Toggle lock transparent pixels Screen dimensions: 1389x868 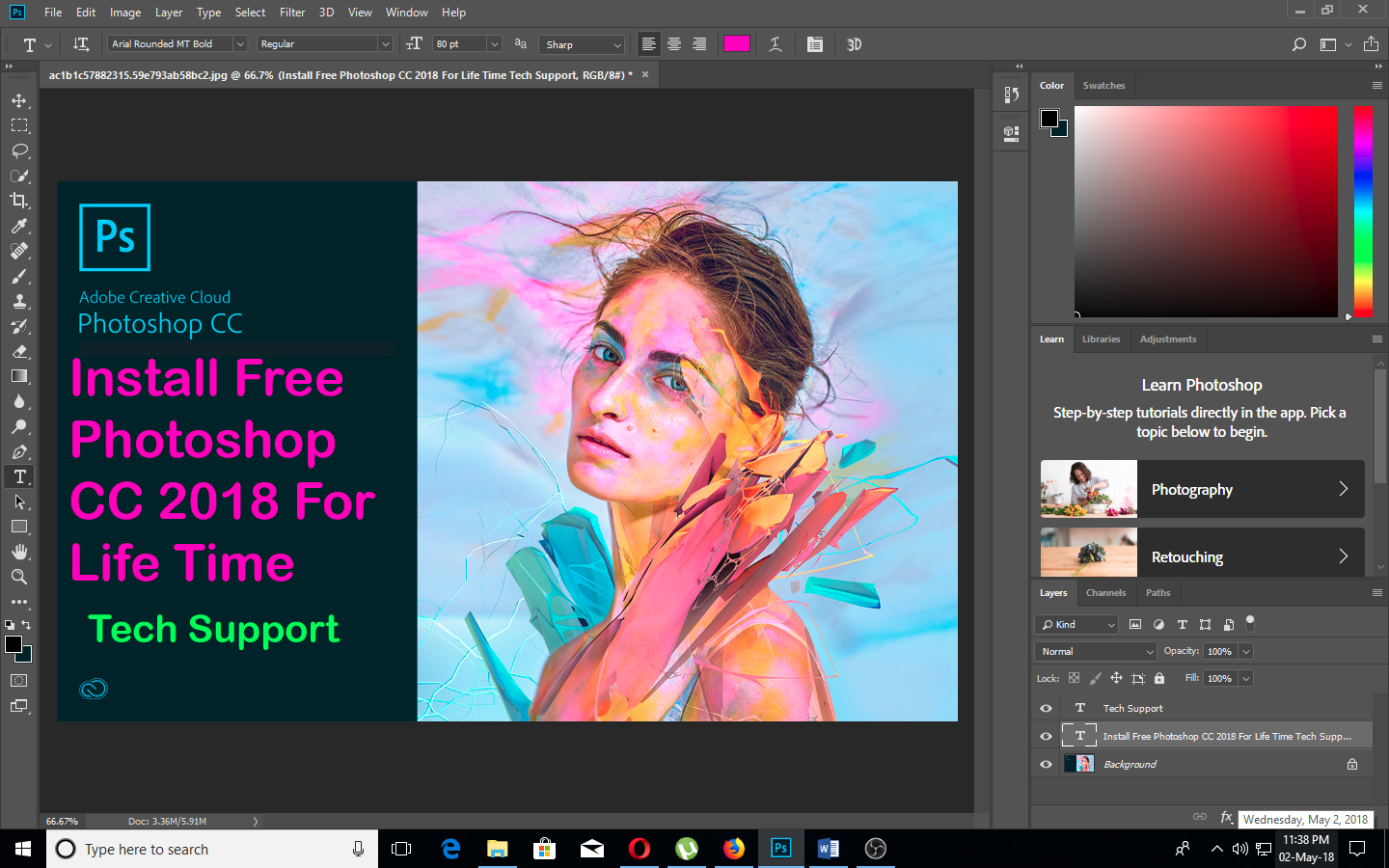[1074, 678]
